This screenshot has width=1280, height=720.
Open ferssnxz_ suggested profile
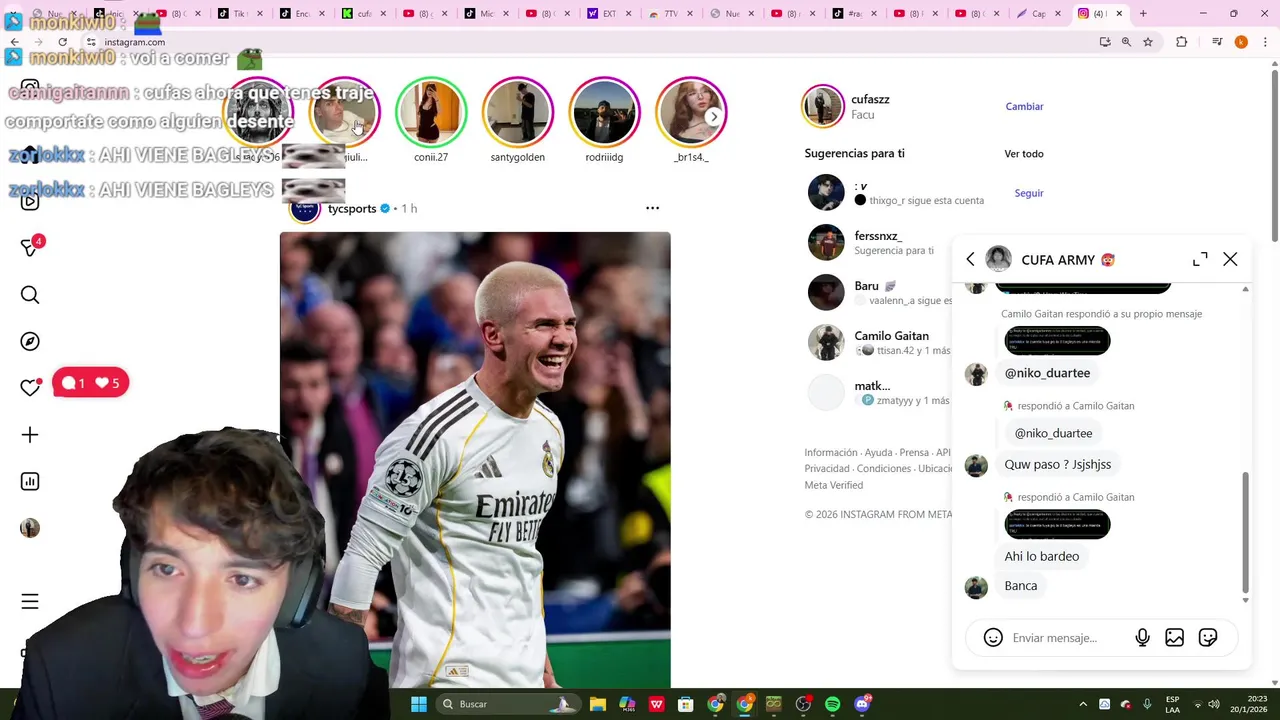[878, 236]
